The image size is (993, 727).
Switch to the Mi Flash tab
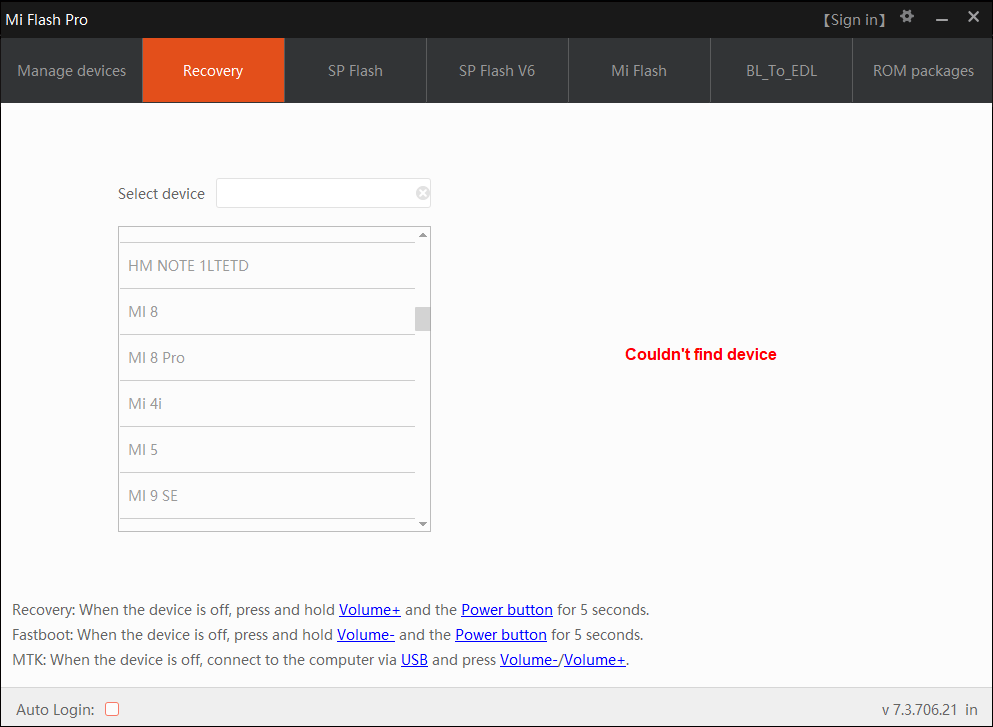pos(638,70)
